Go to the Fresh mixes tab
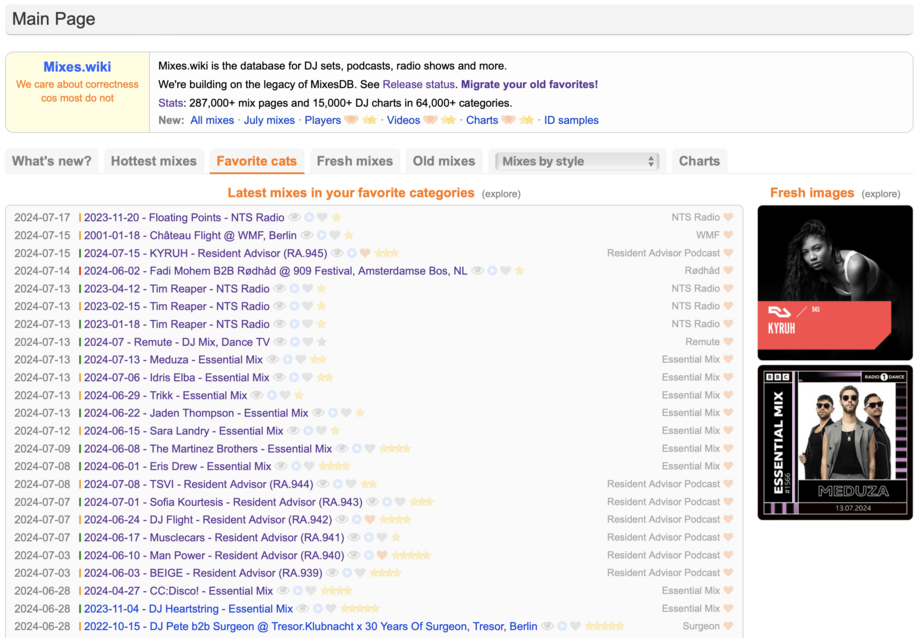 (355, 161)
